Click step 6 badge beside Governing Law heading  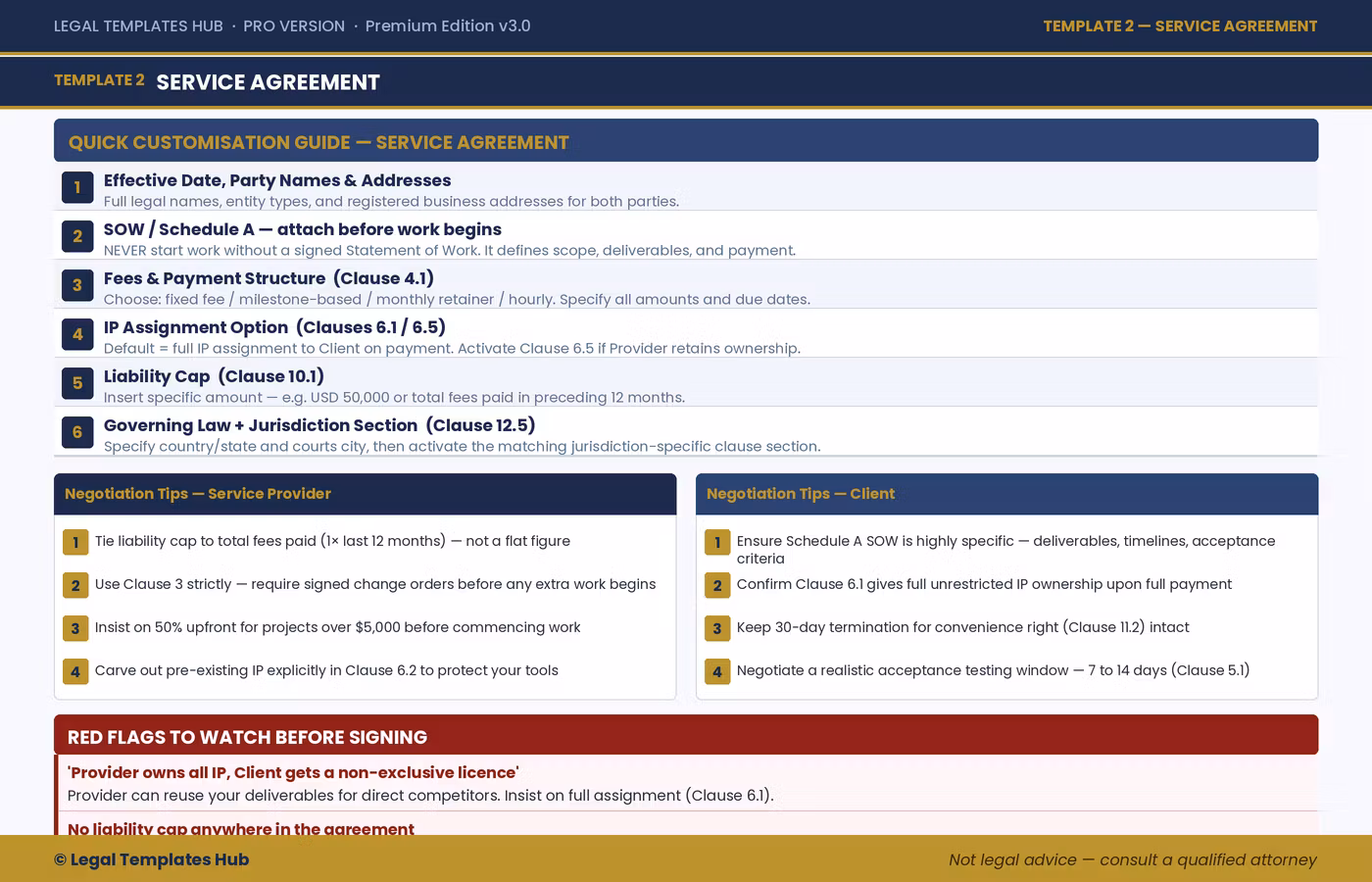point(77,432)
